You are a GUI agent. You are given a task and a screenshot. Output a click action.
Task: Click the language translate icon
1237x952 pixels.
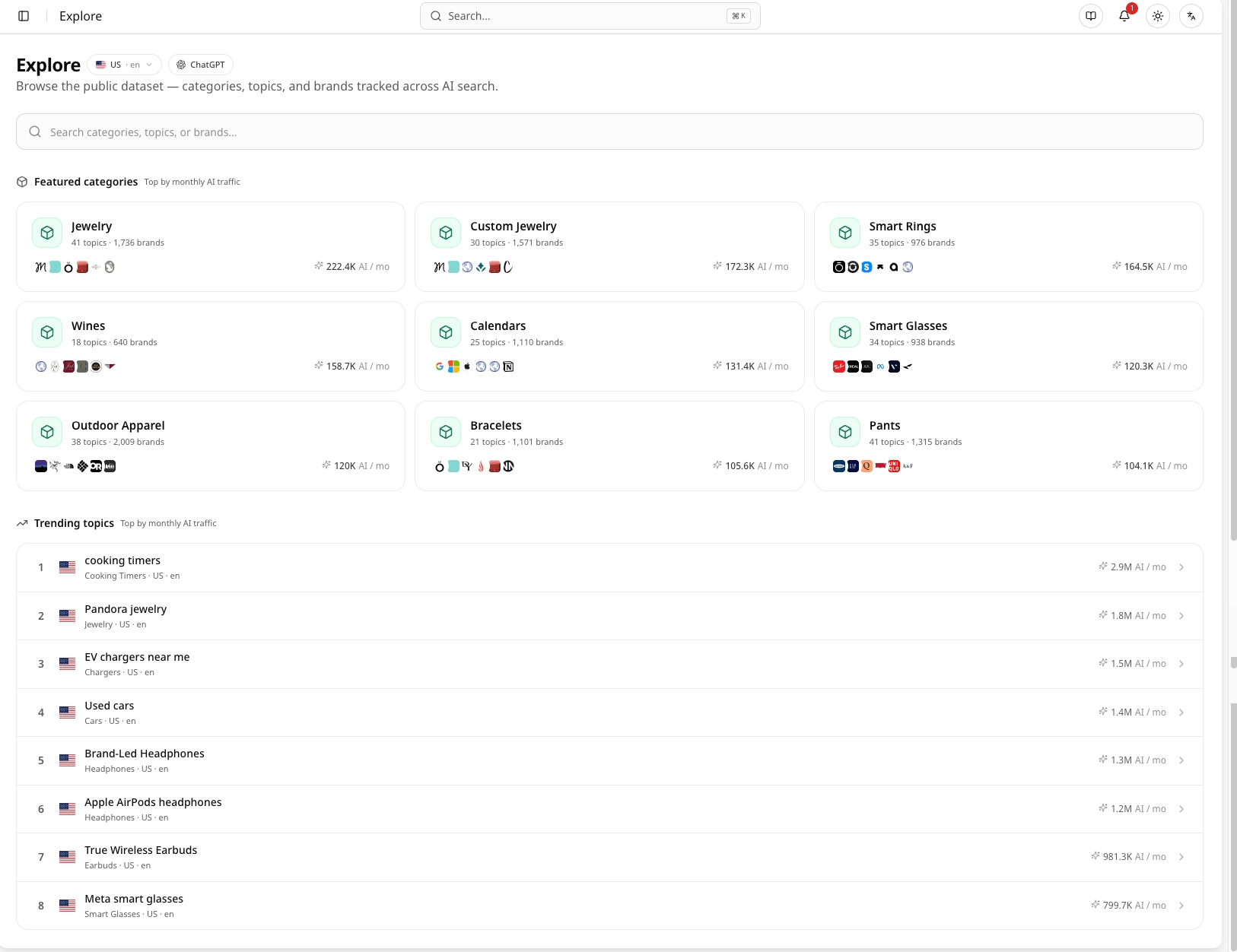(1191, 16)
